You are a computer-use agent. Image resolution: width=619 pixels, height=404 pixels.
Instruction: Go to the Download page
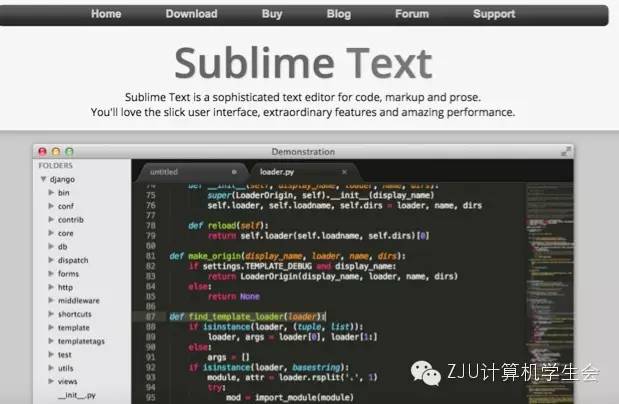pyautogui.click(x=191, y=14)
